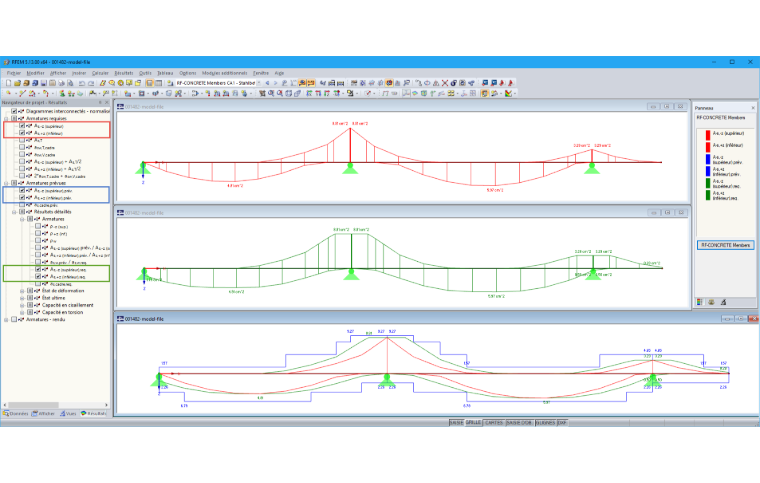Viewport: 760px width, 483px height.
Task: Open the Modifier menu
Action: tap(35, 73)
